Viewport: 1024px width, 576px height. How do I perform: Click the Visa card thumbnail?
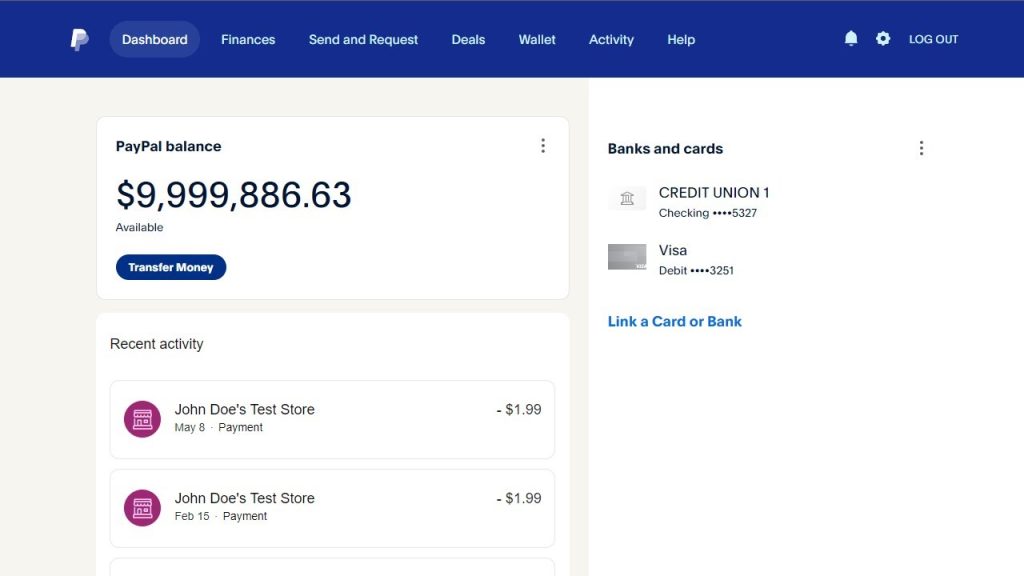(x=627, y=257)
